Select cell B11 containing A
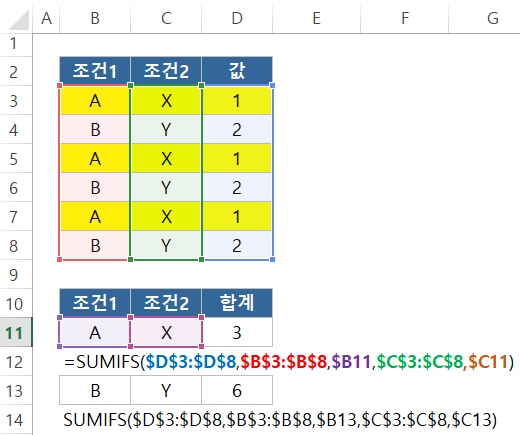 pos(95,332)
